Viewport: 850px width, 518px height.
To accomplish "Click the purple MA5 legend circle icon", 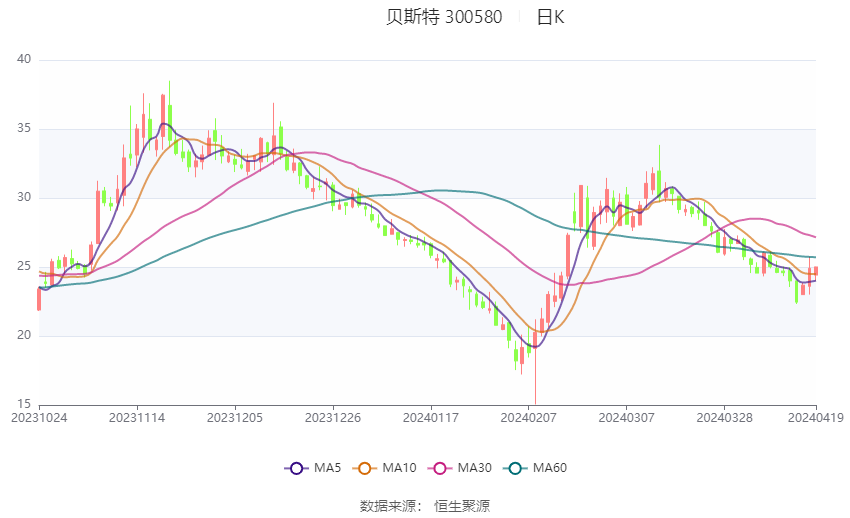I will 295,467.
